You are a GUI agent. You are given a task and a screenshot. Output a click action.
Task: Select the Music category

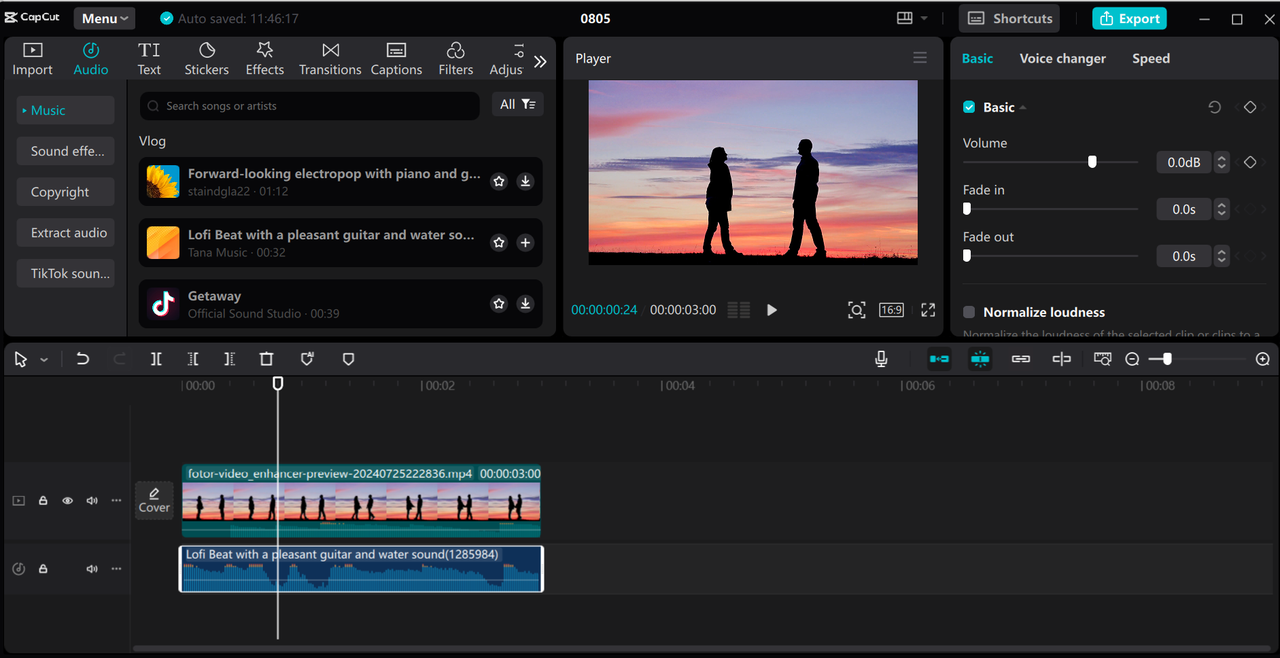[65, 110]
